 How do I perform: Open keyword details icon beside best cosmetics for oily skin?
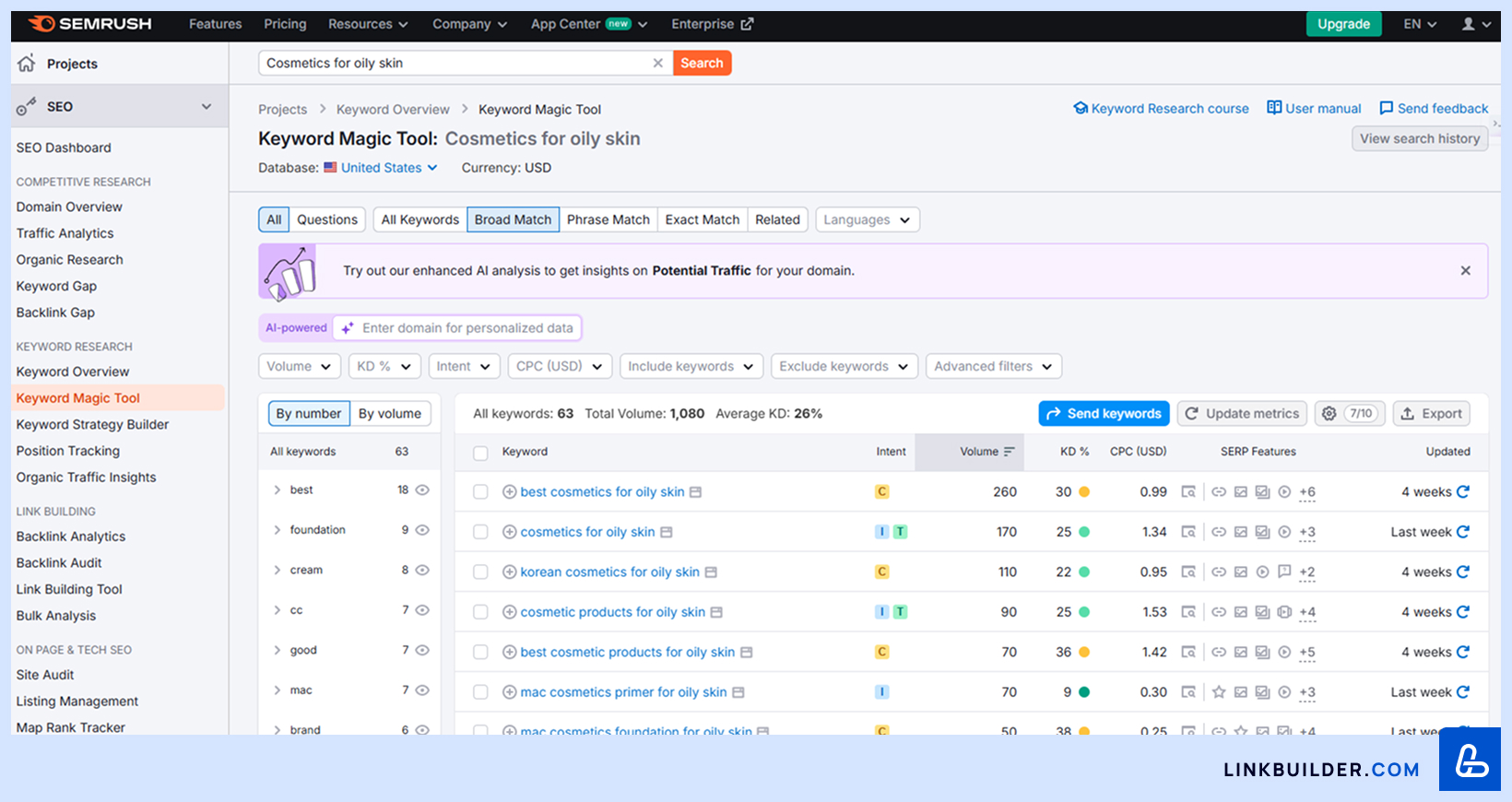(696, 492)
